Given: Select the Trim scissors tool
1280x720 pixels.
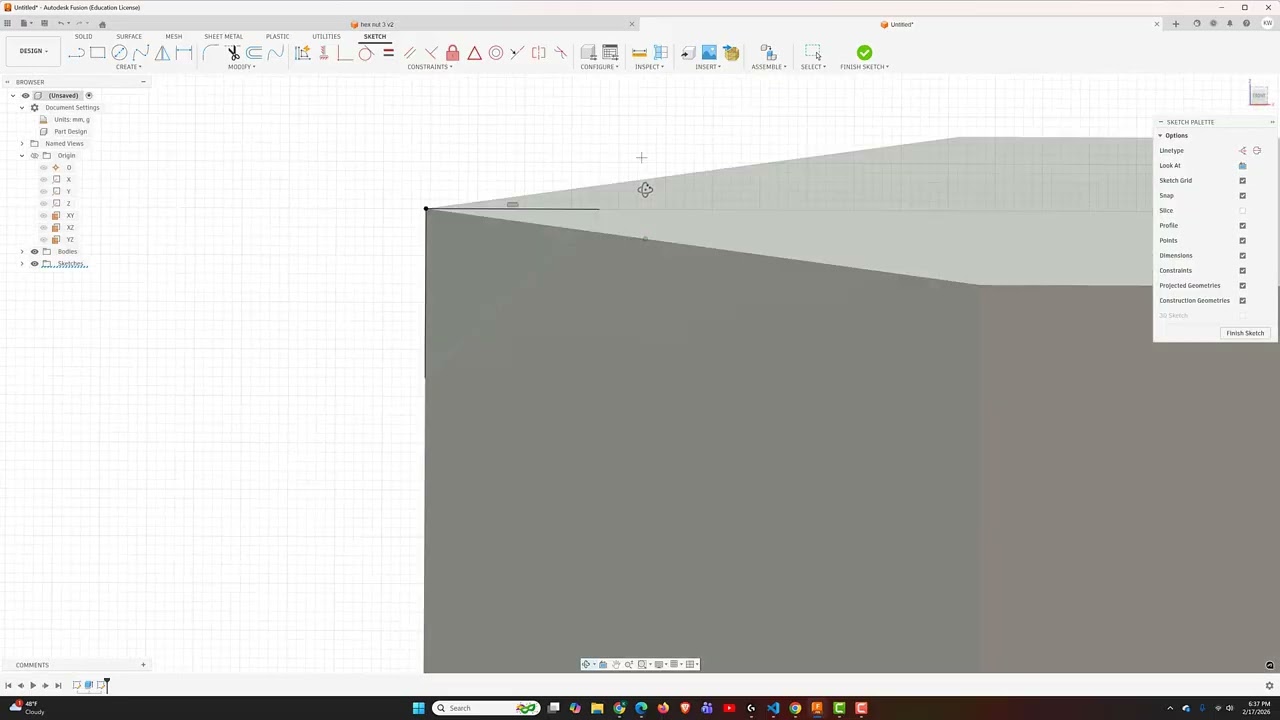Looking at the screenshot, I should coord(233,53).
